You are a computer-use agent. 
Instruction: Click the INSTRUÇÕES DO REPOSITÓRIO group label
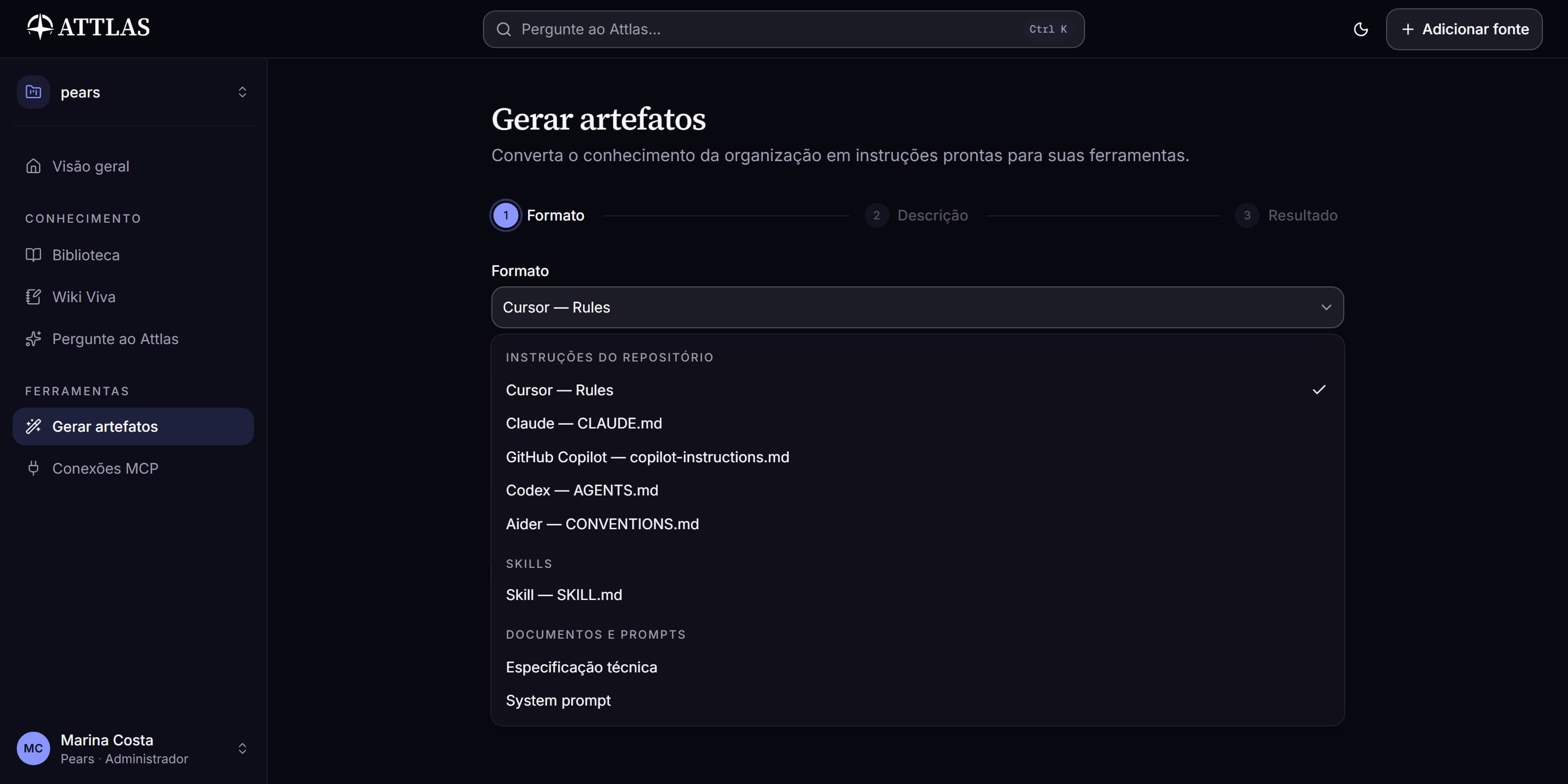(609, 357)
